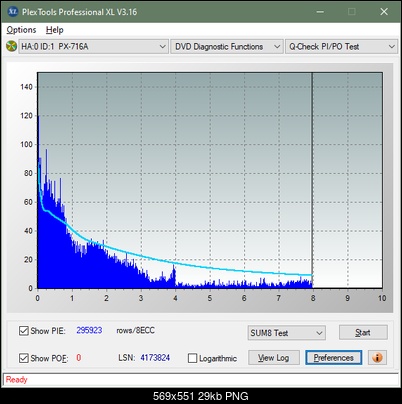Open the Help menu

point(55,30)
